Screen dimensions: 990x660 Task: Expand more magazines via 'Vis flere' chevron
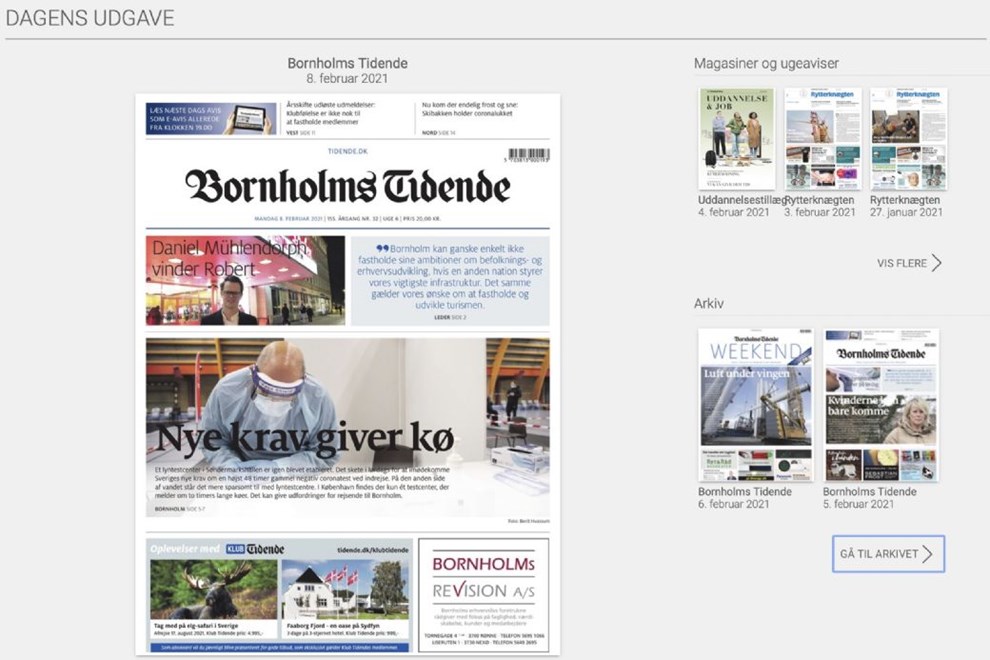click(936, 263)
